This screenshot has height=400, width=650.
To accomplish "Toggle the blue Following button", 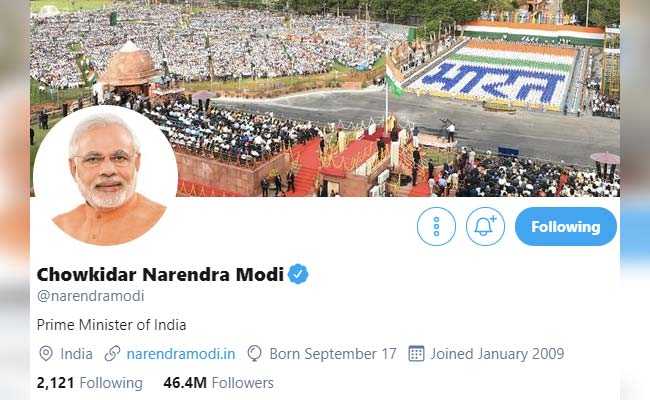I will pos(565,226).
